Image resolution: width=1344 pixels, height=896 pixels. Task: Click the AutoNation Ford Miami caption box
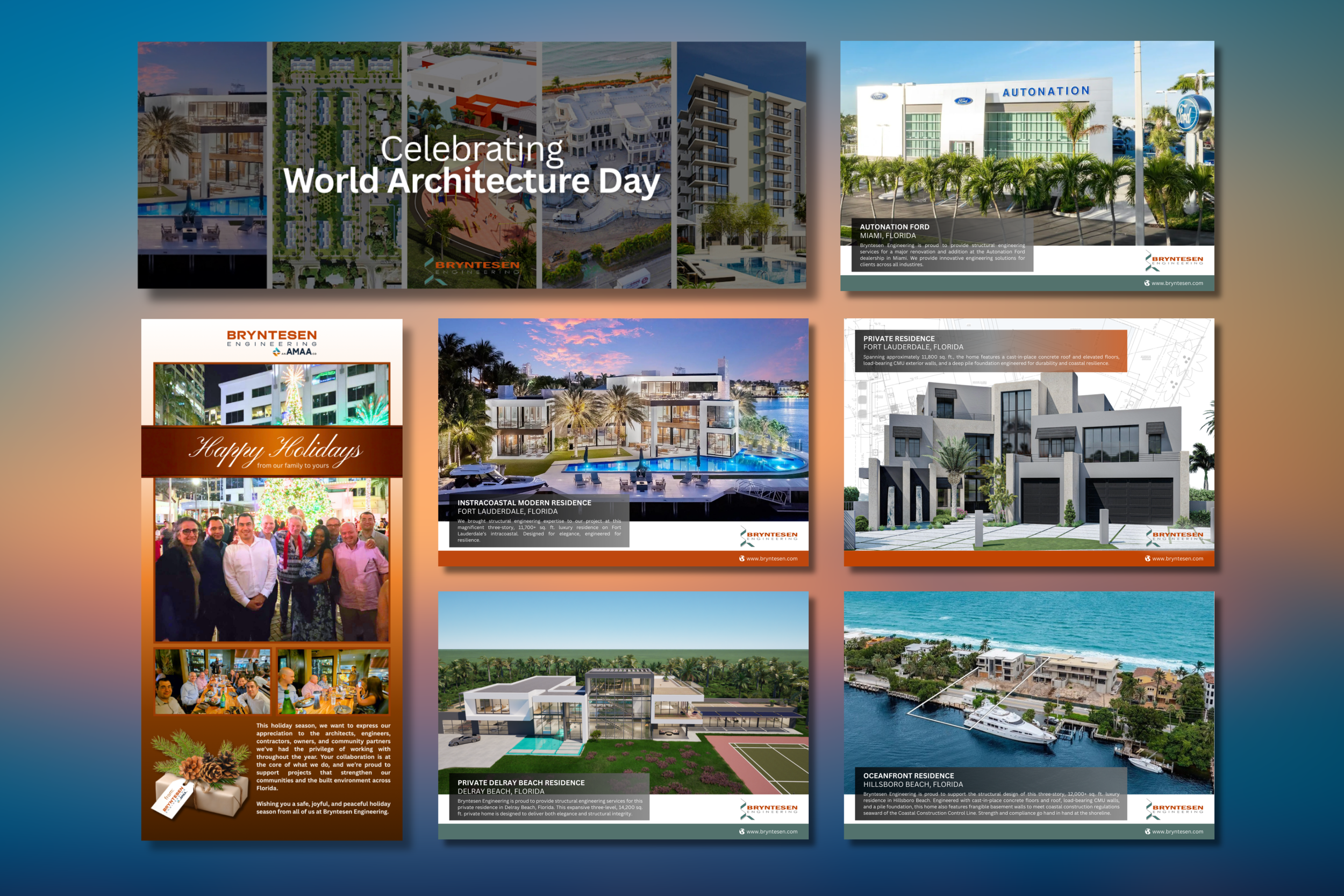pos(942,245)
